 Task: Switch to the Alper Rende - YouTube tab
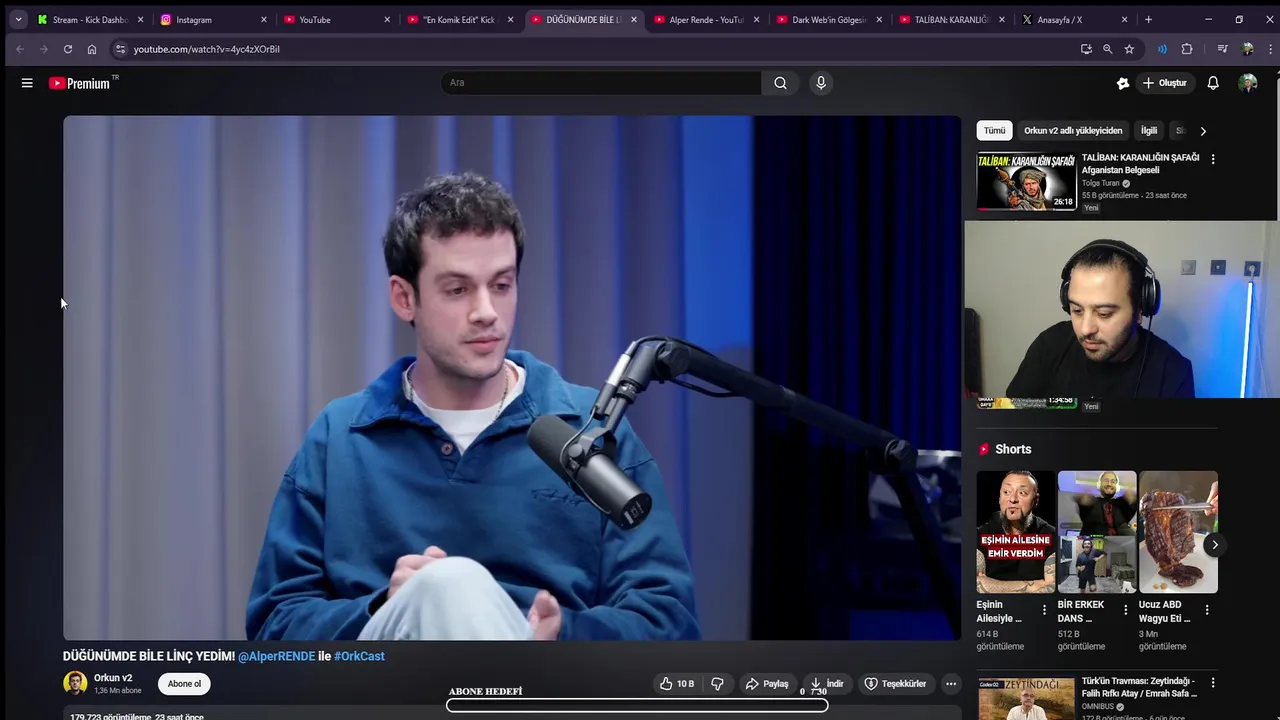706,19
